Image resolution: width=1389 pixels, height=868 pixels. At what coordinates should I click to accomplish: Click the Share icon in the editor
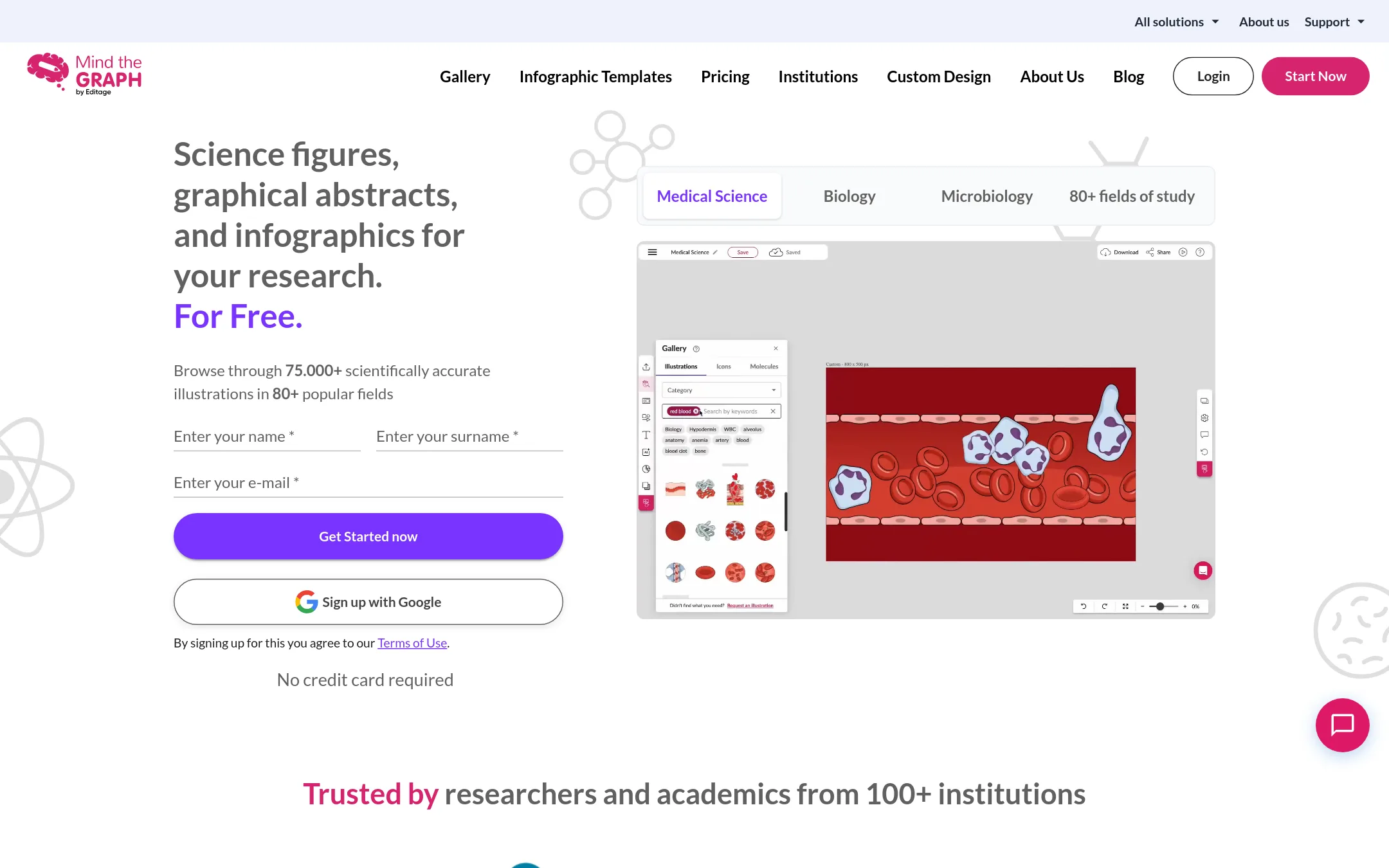1150,252
